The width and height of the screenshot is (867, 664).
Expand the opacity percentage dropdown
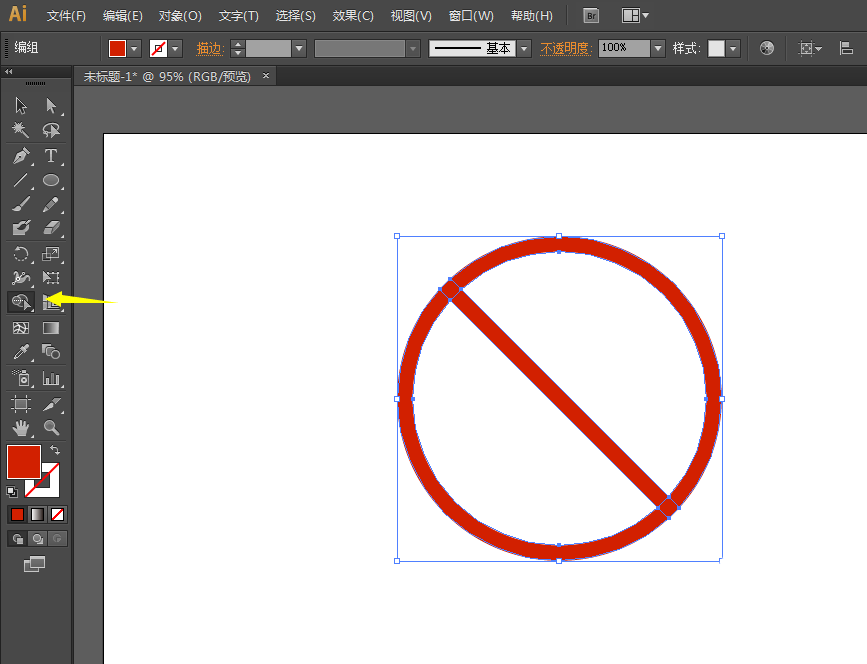657,48
